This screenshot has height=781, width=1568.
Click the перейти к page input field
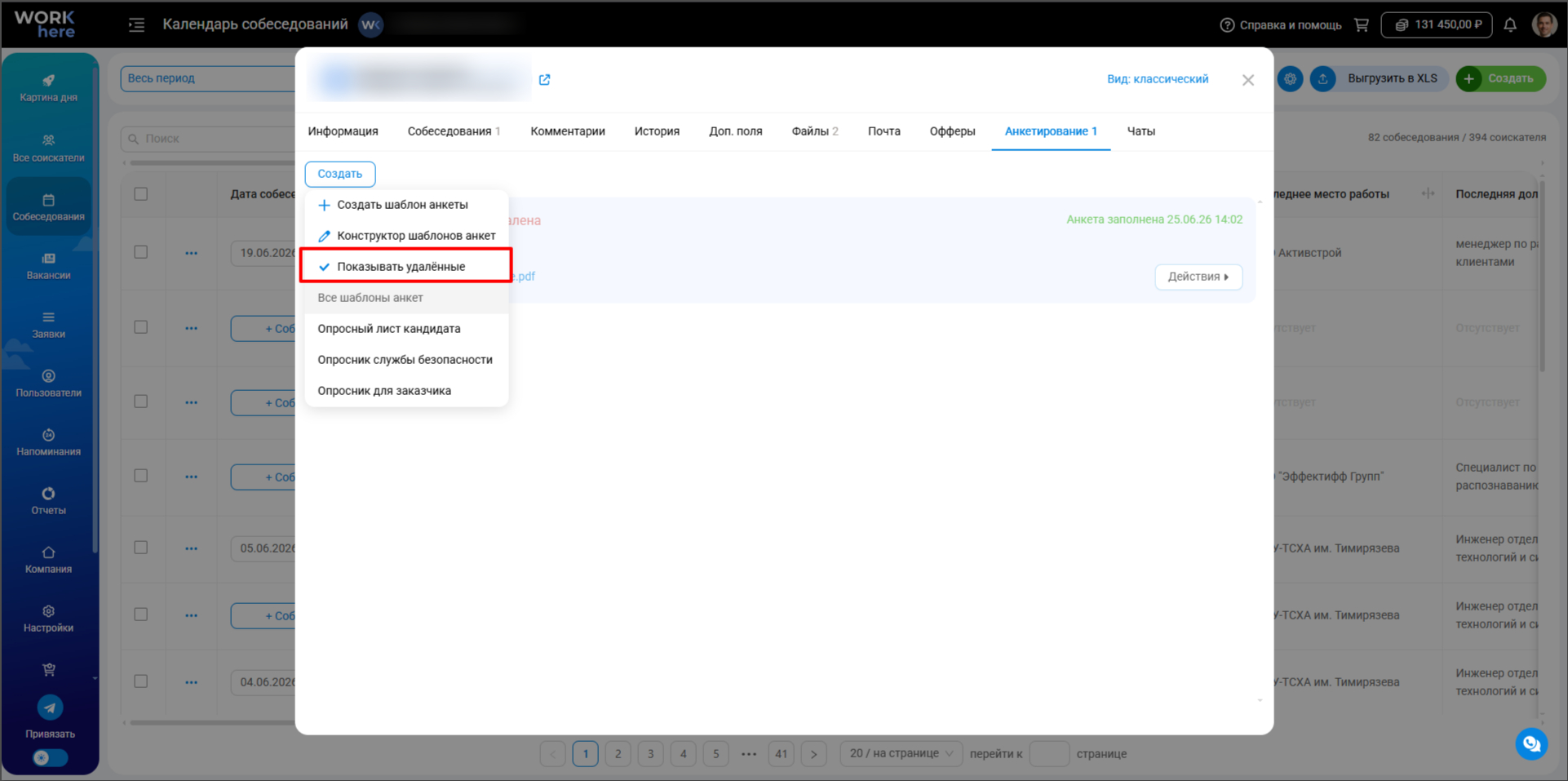(x=1049, y=754)
